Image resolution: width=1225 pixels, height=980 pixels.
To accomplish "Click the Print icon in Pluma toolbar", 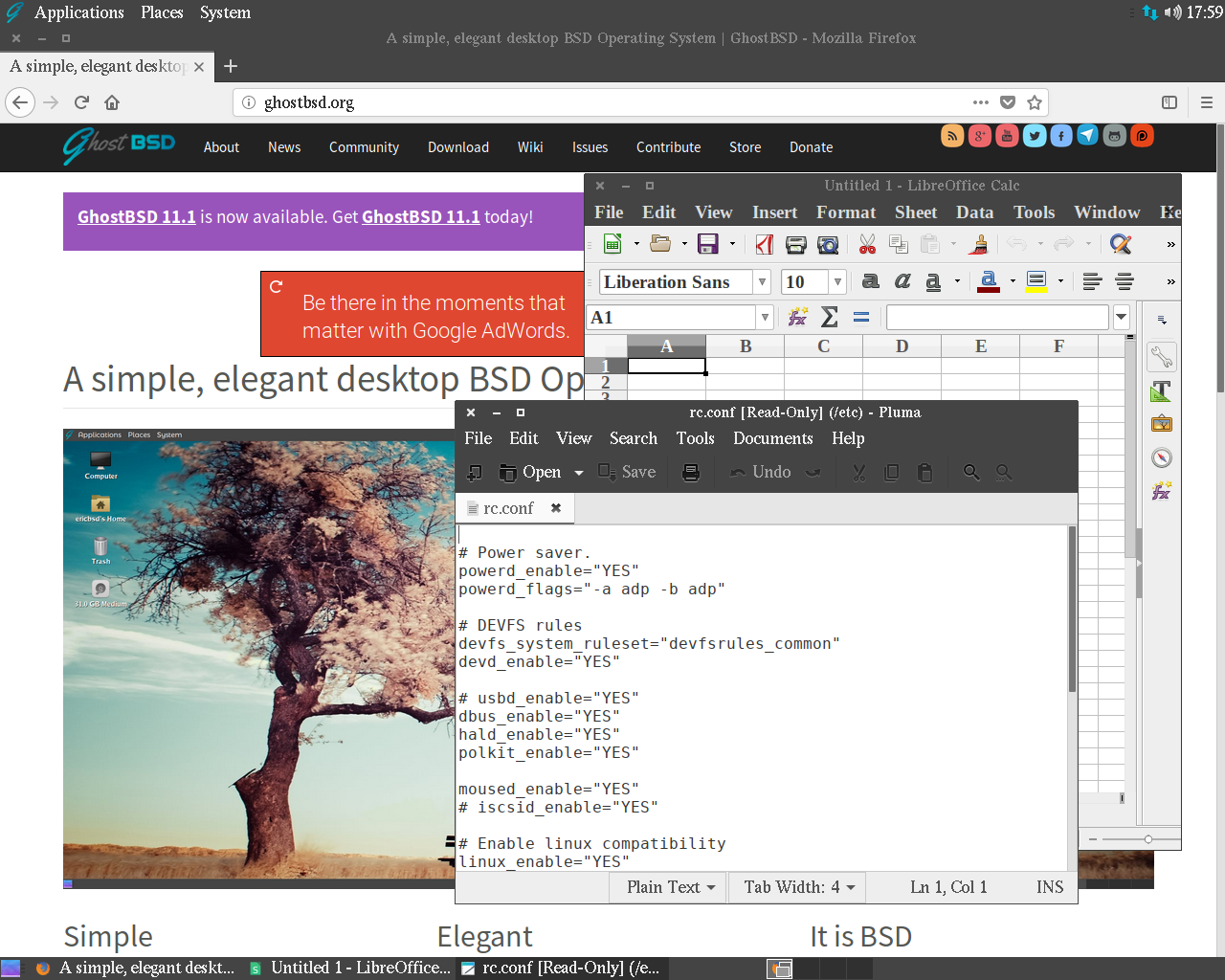I will pyautogui.click(x=691, y=472).
